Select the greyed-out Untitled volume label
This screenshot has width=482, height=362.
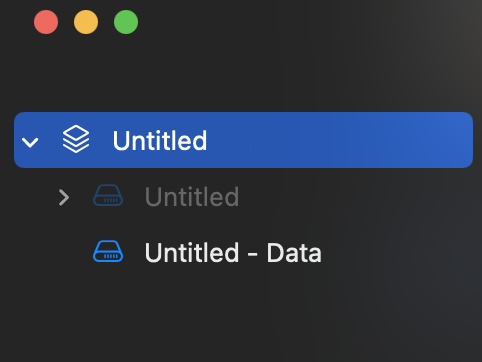192,196
